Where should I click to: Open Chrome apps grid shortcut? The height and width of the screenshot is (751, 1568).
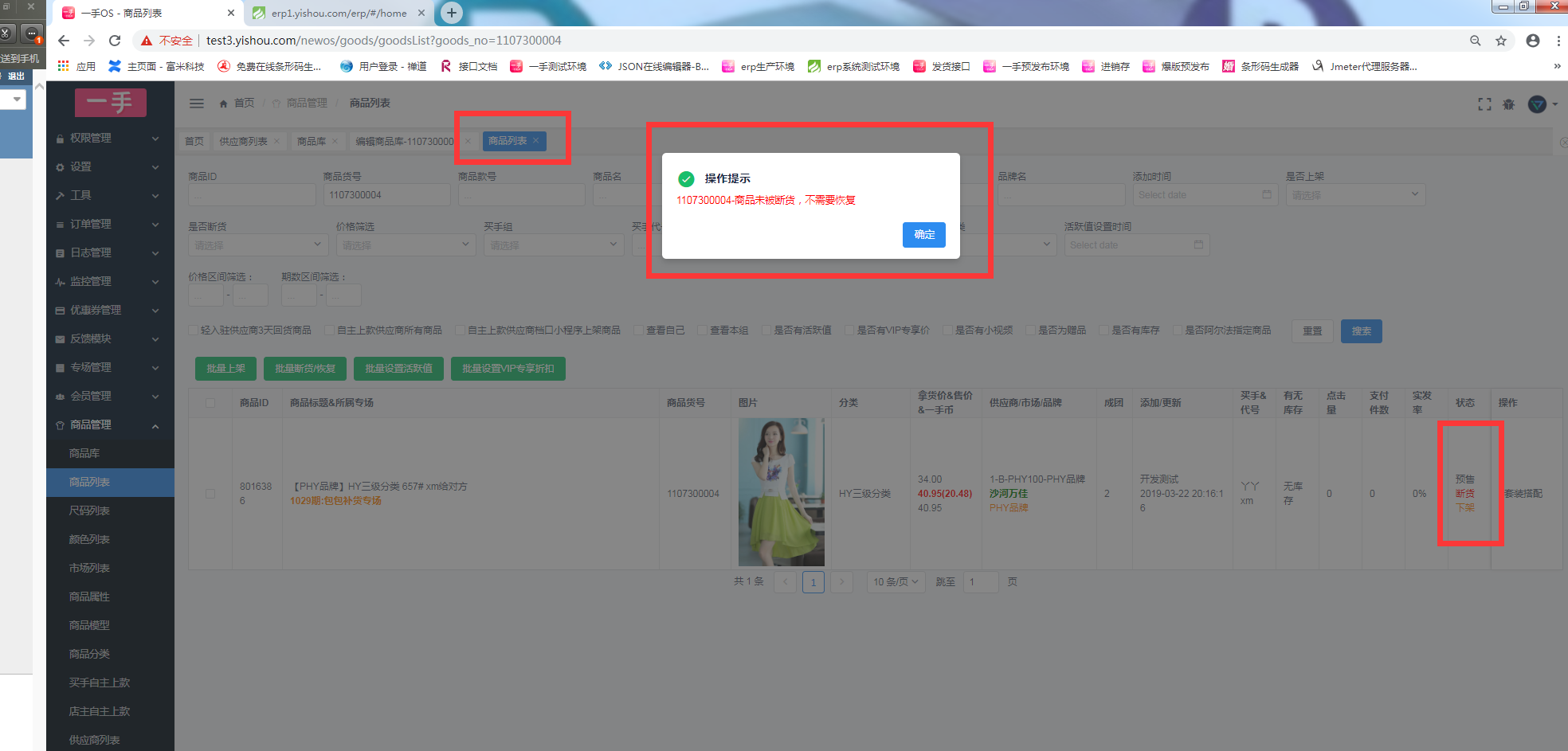tap(64, 66)
